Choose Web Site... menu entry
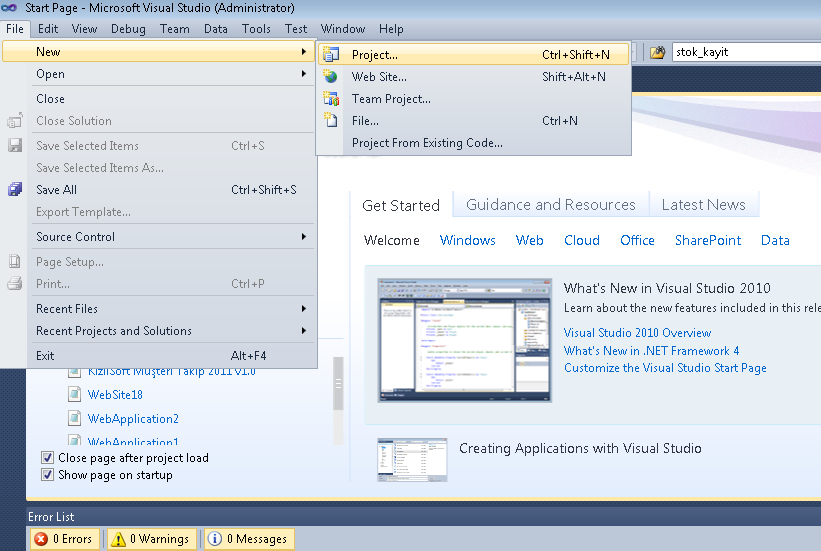821x551 pixels. (473, 76)
